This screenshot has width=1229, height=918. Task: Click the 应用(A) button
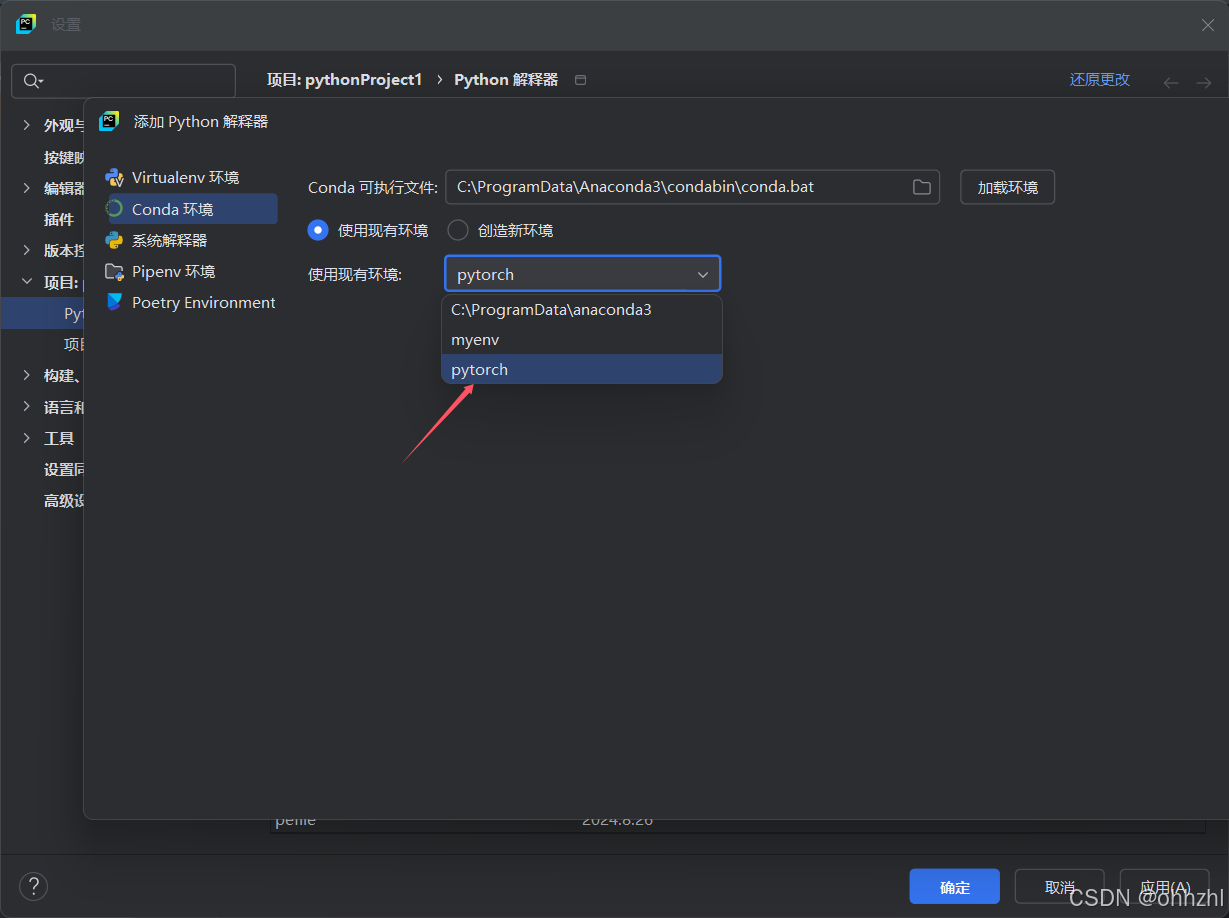1165,887
